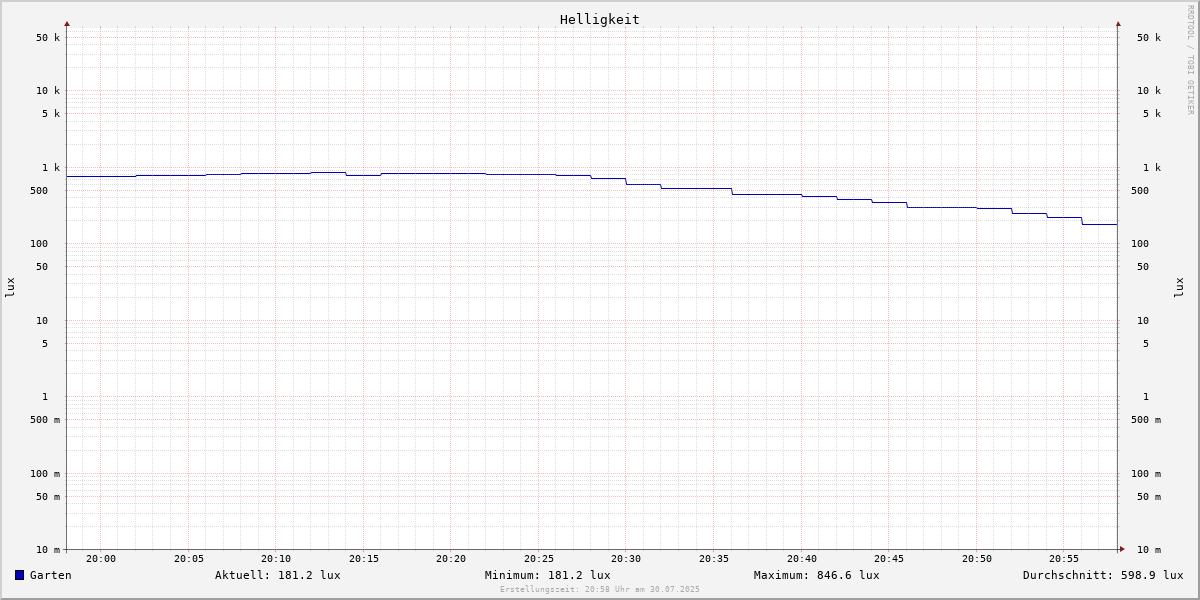Select the Garten legend label
This screenshot has width=1200, height=600.
click(x=50, y=575)
